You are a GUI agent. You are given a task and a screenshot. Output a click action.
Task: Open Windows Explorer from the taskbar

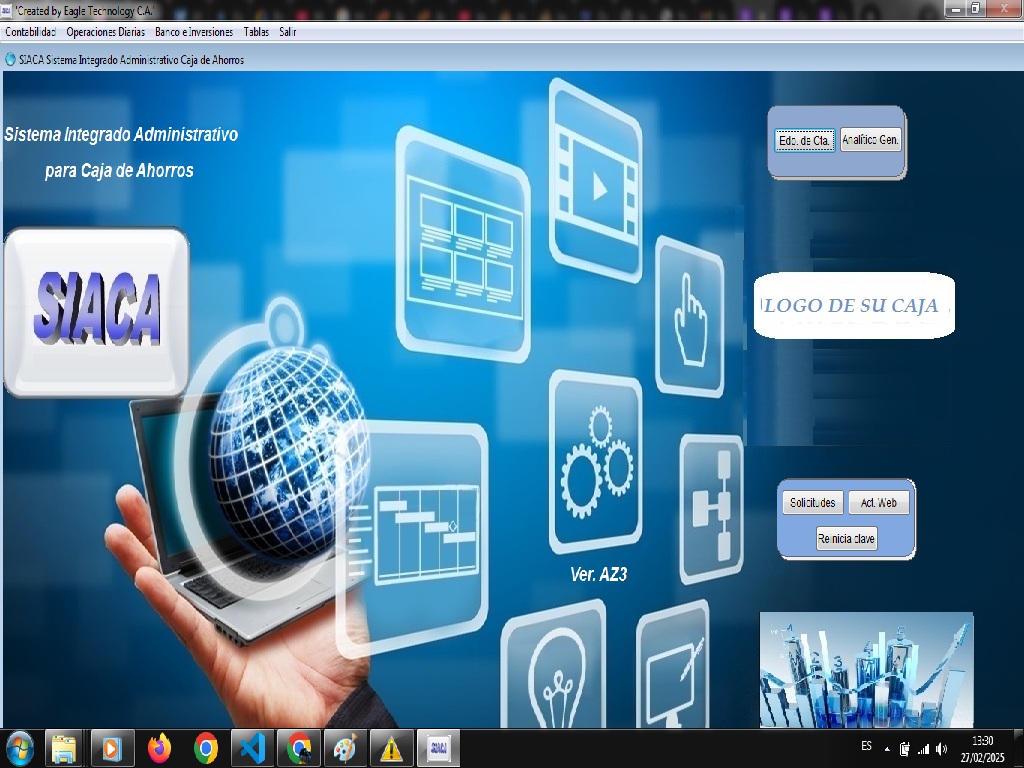65,748
